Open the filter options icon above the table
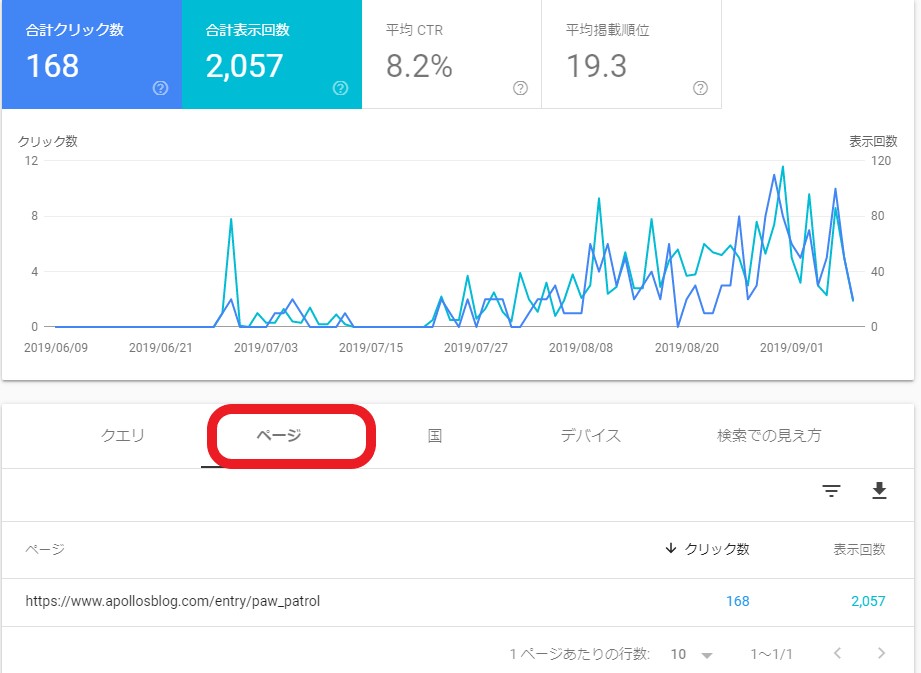 click(830, 491)
